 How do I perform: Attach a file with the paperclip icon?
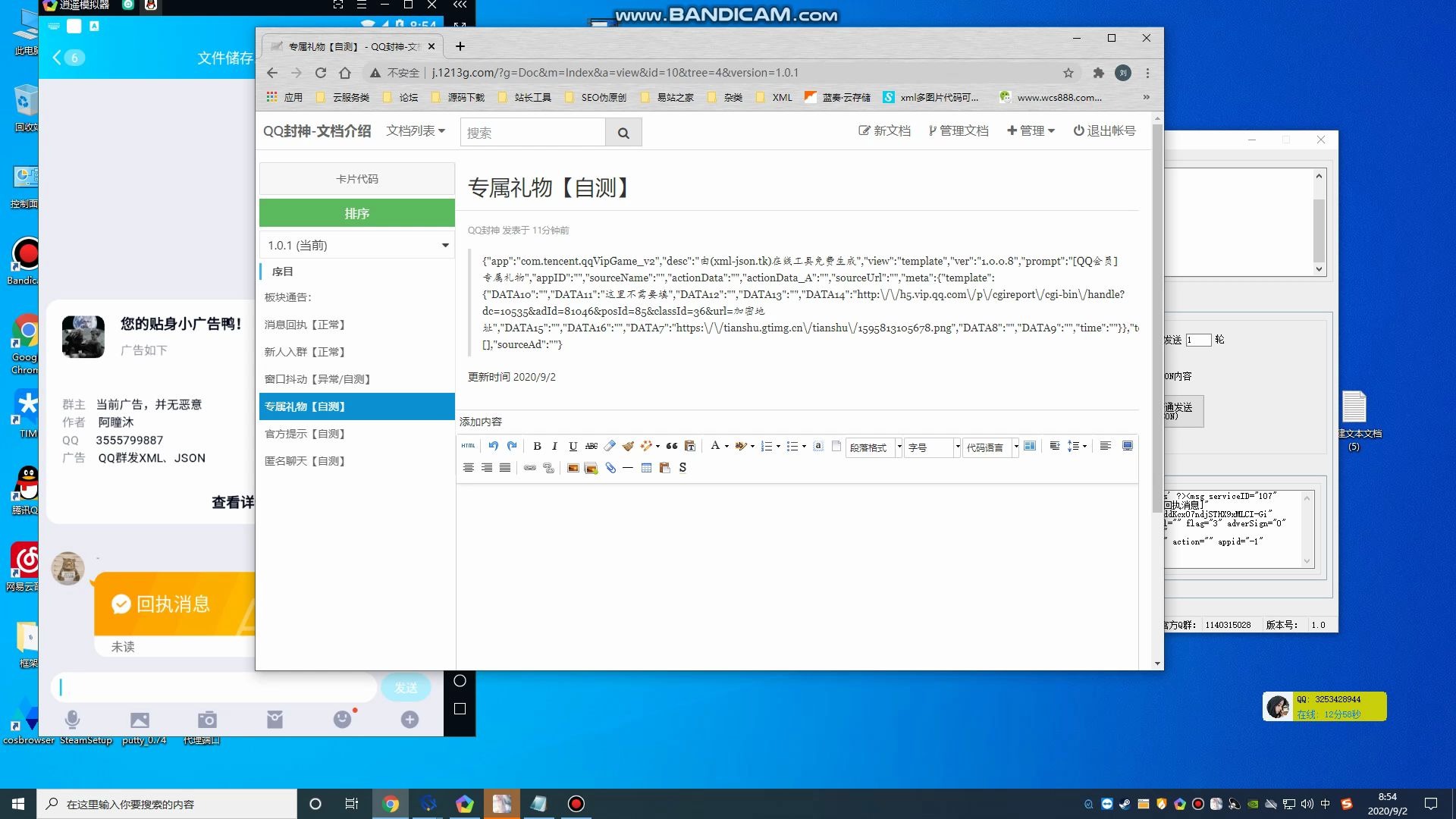tap(610, 468)
